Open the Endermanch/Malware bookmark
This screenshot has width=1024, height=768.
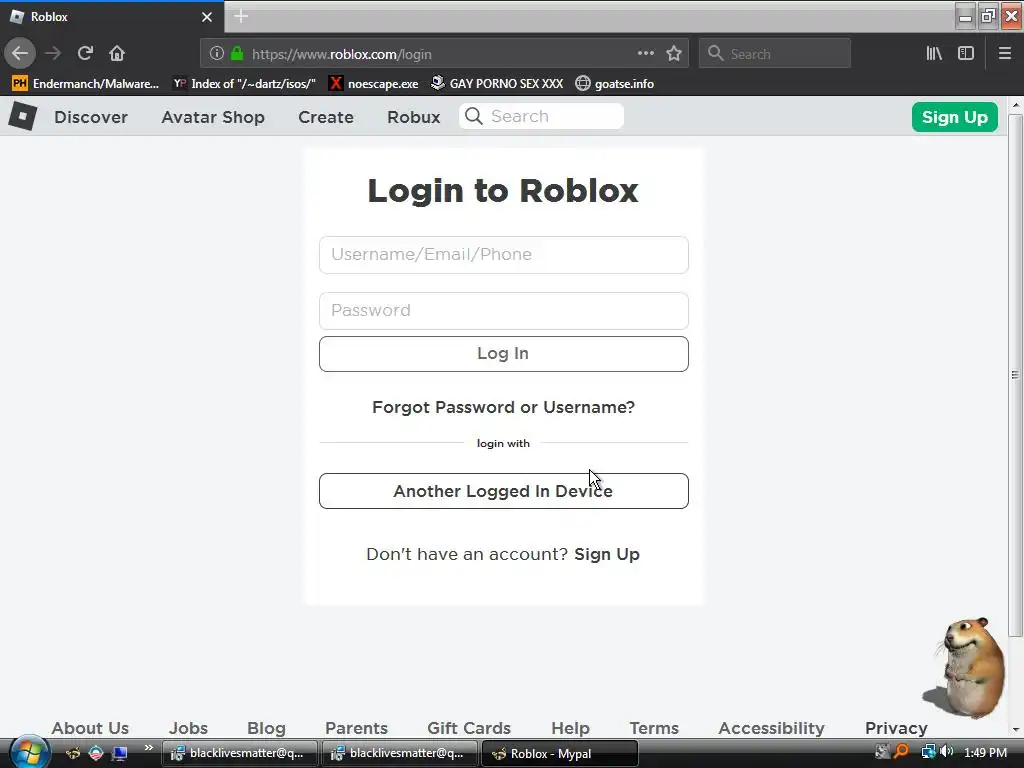(x=86, y=84)
